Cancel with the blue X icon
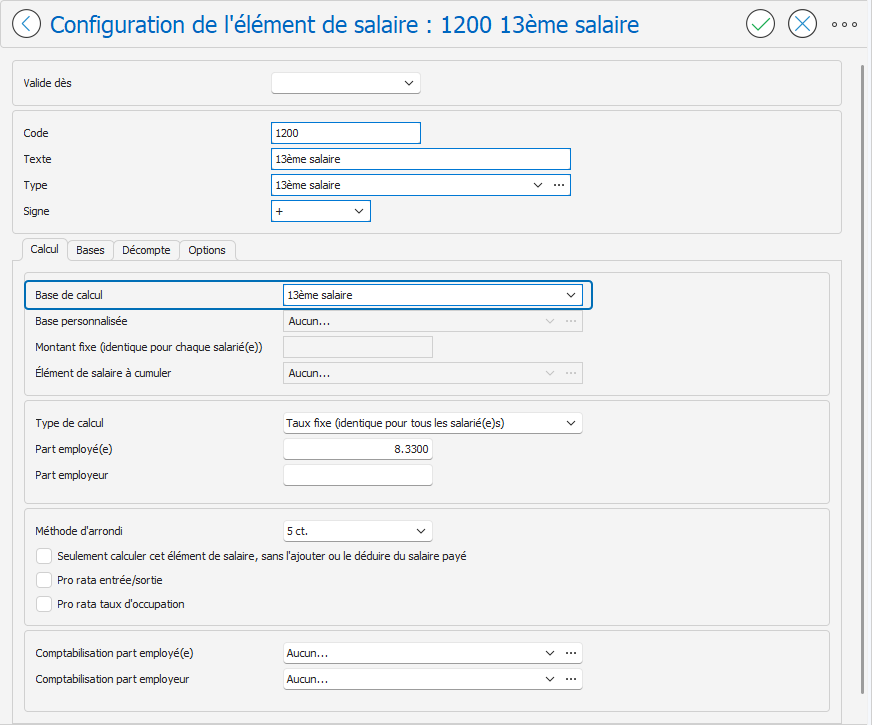Viewport: 872px width, 725px height. pos(802,24)
